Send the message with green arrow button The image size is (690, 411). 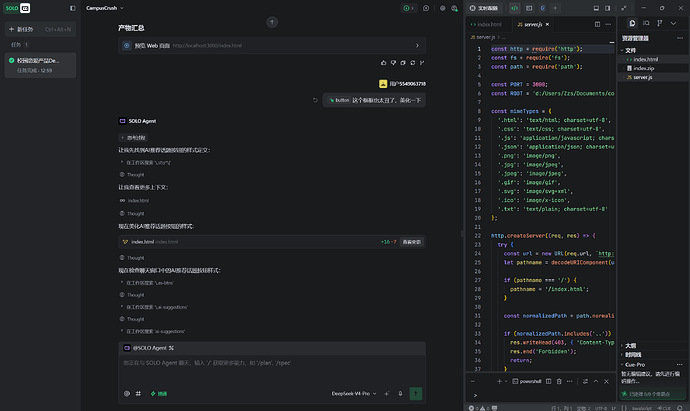coord(415,393)
